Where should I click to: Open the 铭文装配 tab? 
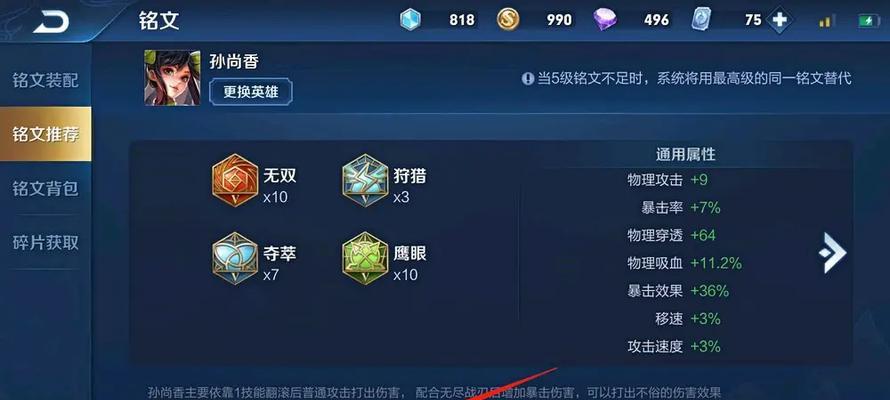pos(45,80)
